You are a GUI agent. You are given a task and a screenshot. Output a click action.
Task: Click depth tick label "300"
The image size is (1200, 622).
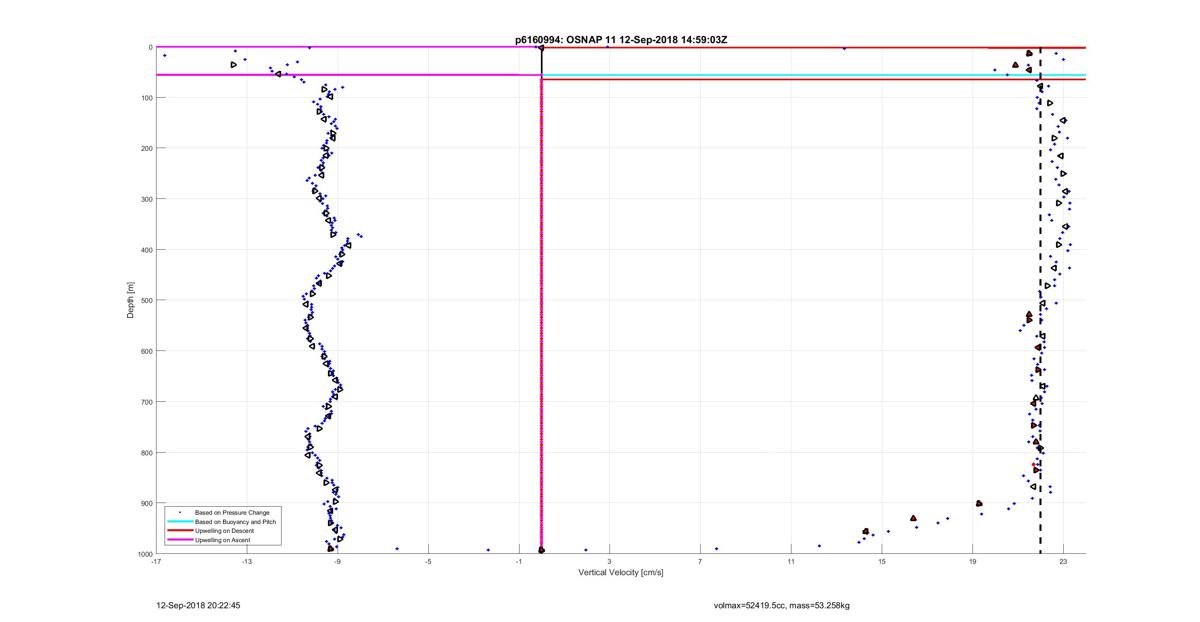pyautogui.click(x=146, y=199)
